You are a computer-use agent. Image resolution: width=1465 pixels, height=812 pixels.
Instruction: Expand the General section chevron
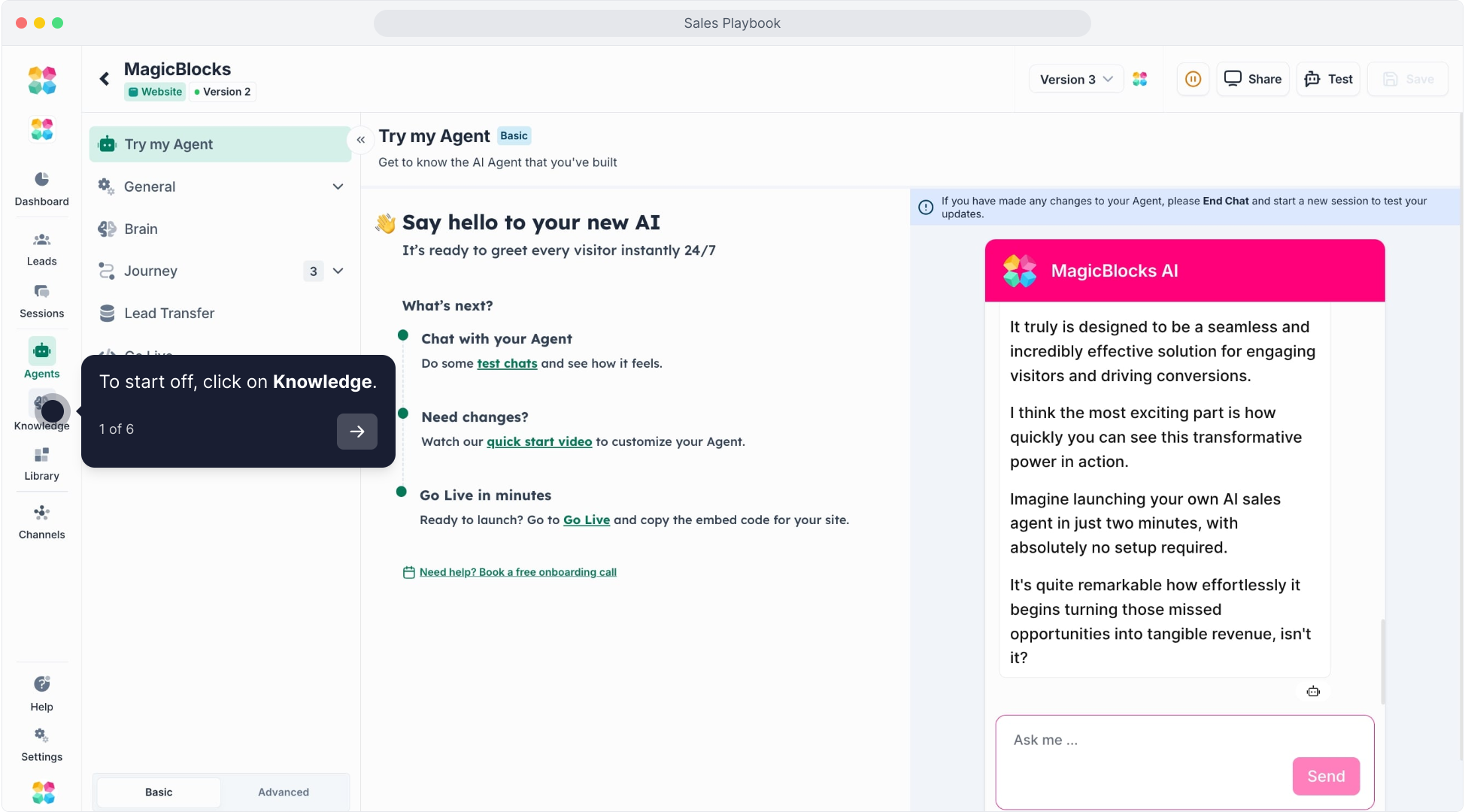point(338,186)
